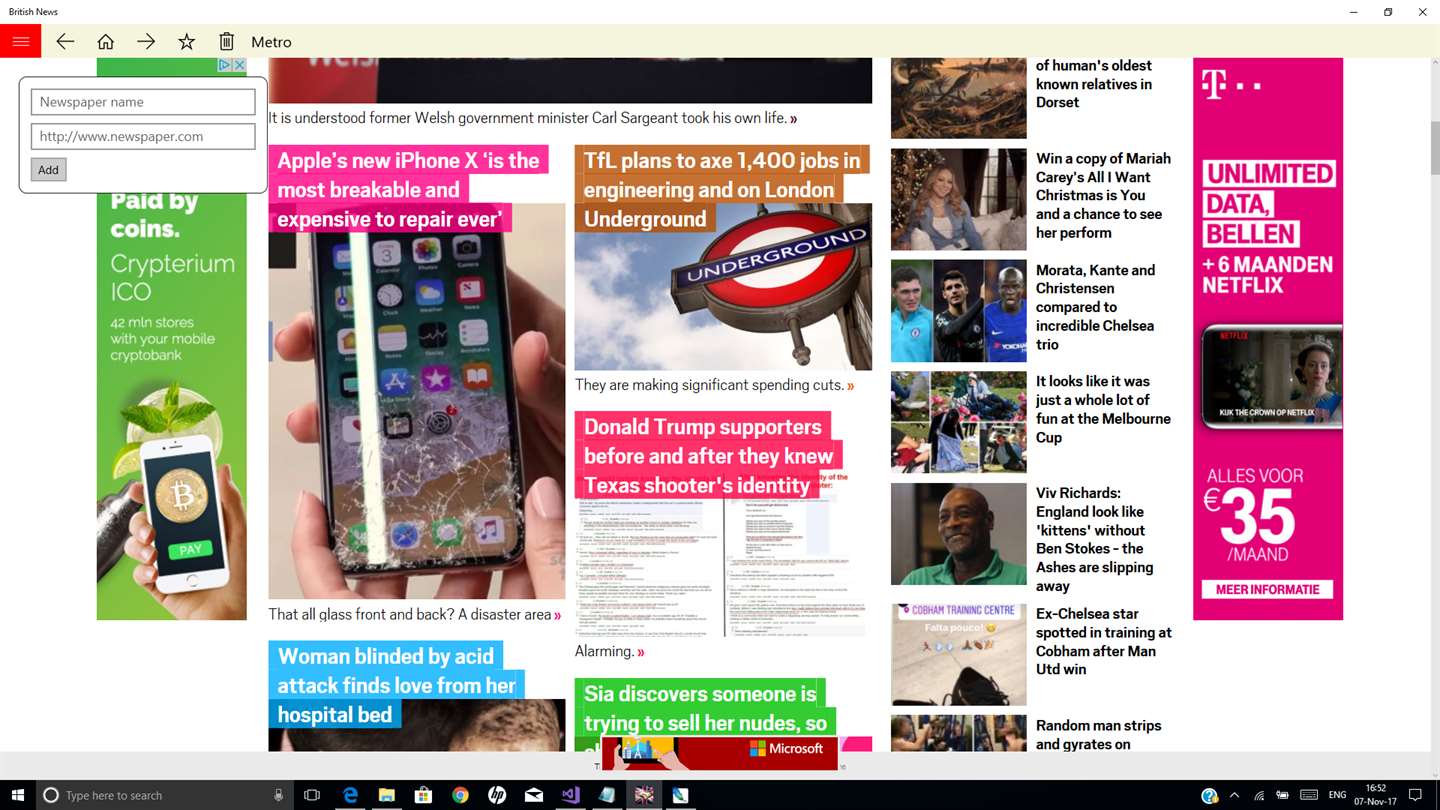The width and height of the screenshot is (1440, 810).
Task: Launch Microsoft Edge from taskbar
Action: pos(350,795)
